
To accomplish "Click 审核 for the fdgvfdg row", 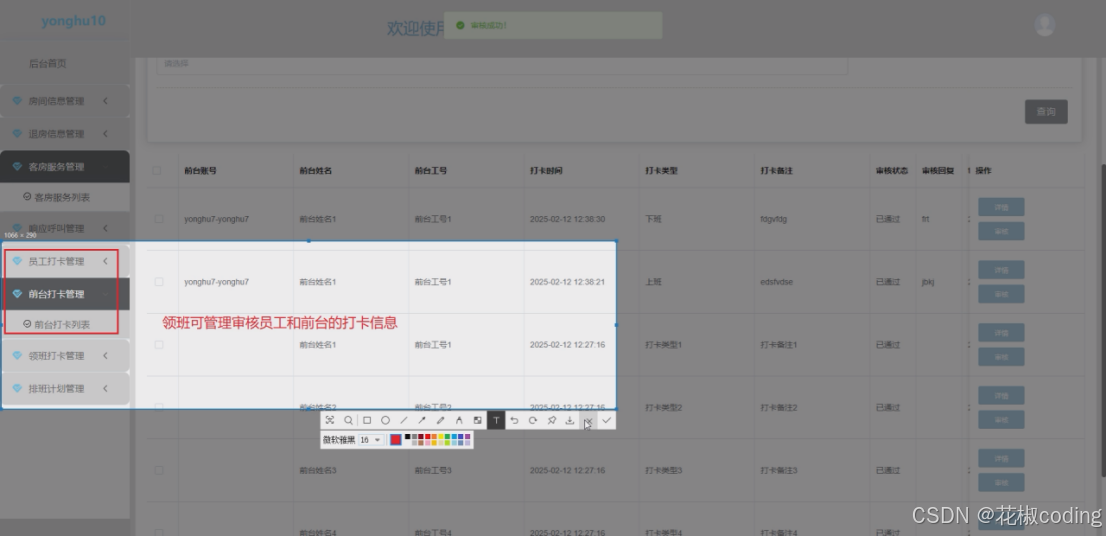I will (1001, 231).
